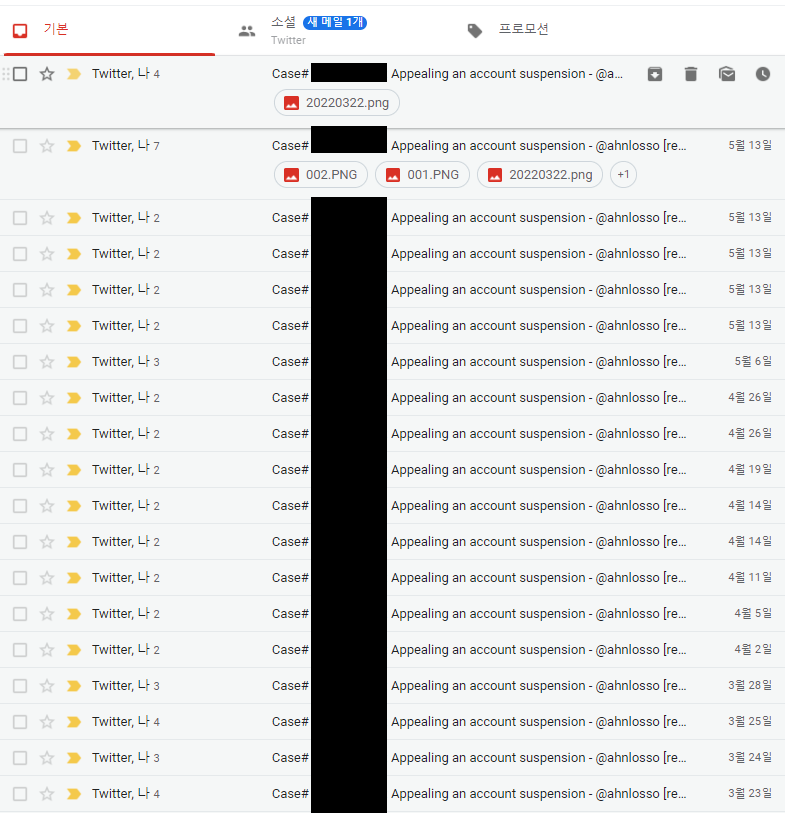
Task: Star the conversation dated 4월 5일
Action: (47, 614)
